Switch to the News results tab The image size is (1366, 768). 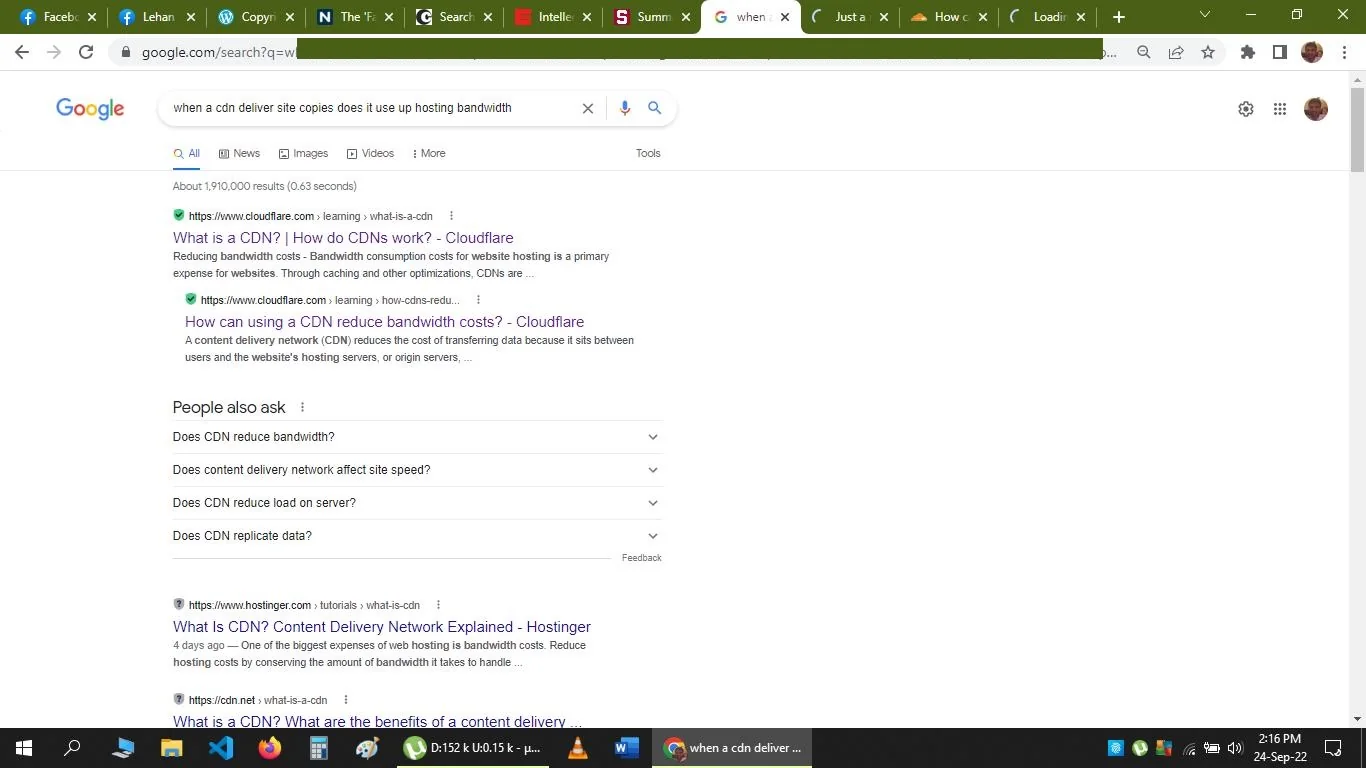[239, 153]
